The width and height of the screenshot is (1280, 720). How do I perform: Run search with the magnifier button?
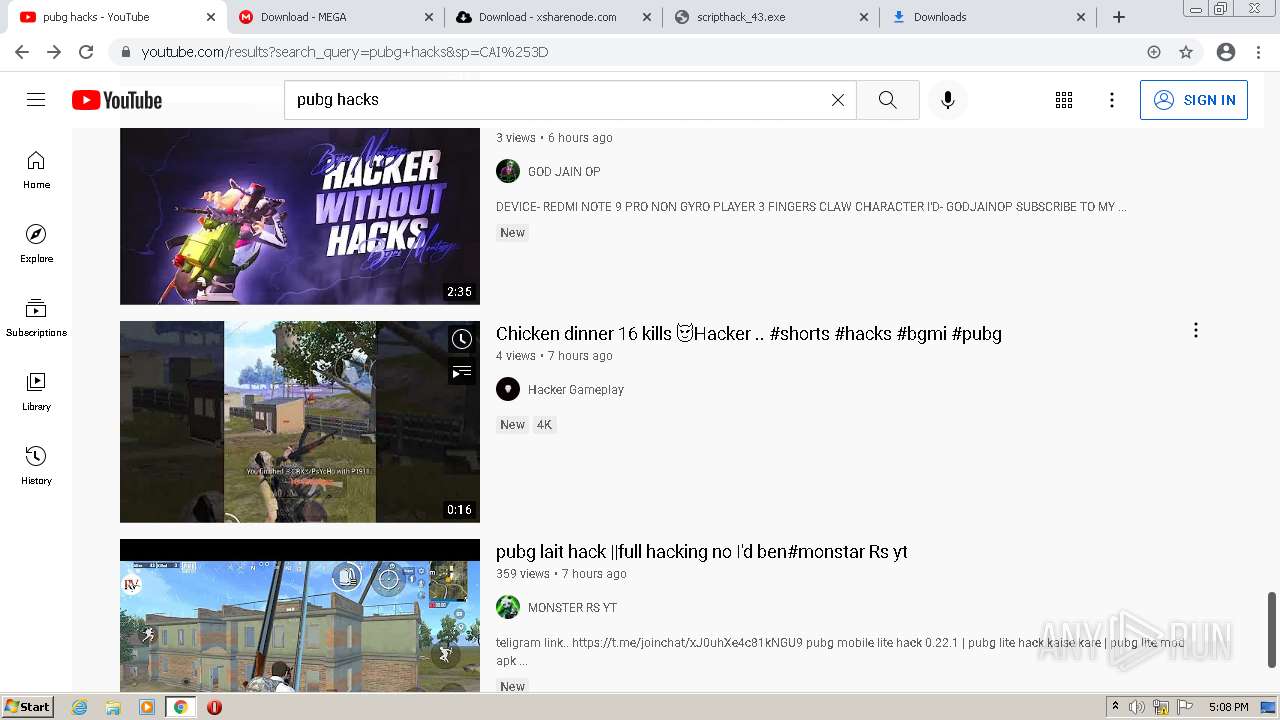point(887,100)
